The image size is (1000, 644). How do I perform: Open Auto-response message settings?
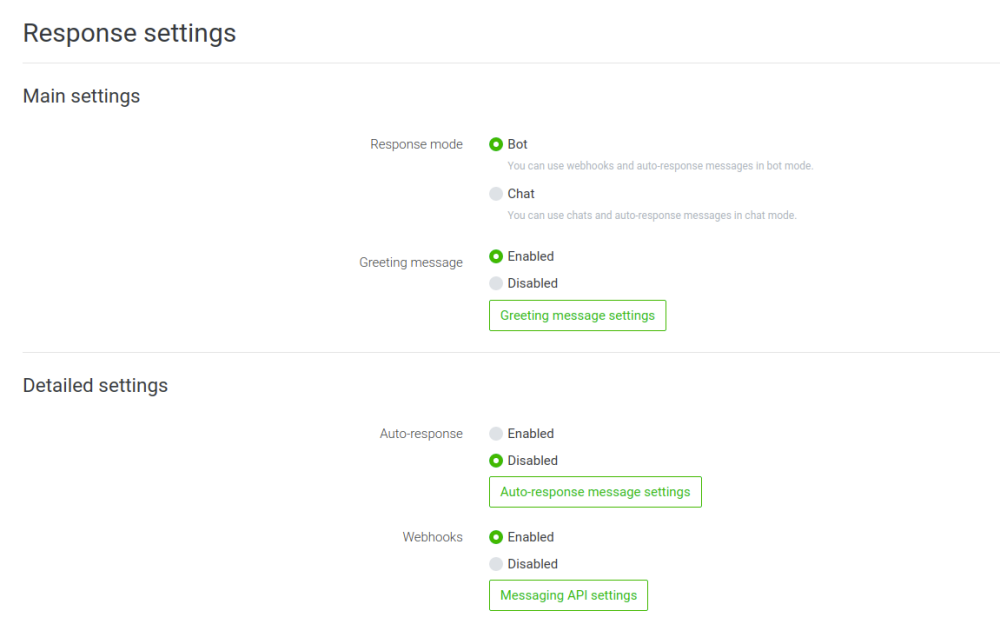coord(595,492)
